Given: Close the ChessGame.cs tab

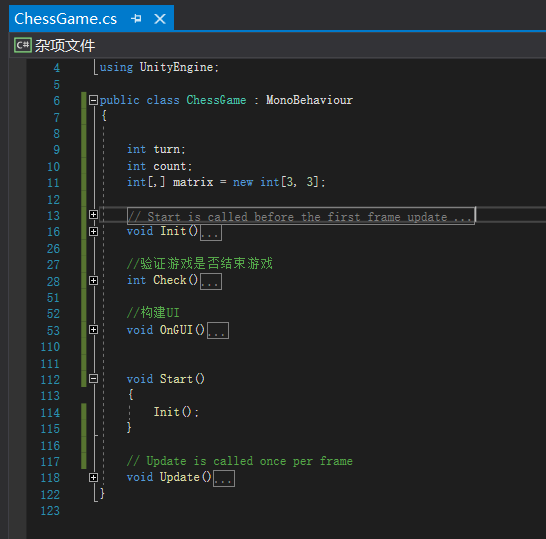Looking at the screenshot, I should (160, 18).
